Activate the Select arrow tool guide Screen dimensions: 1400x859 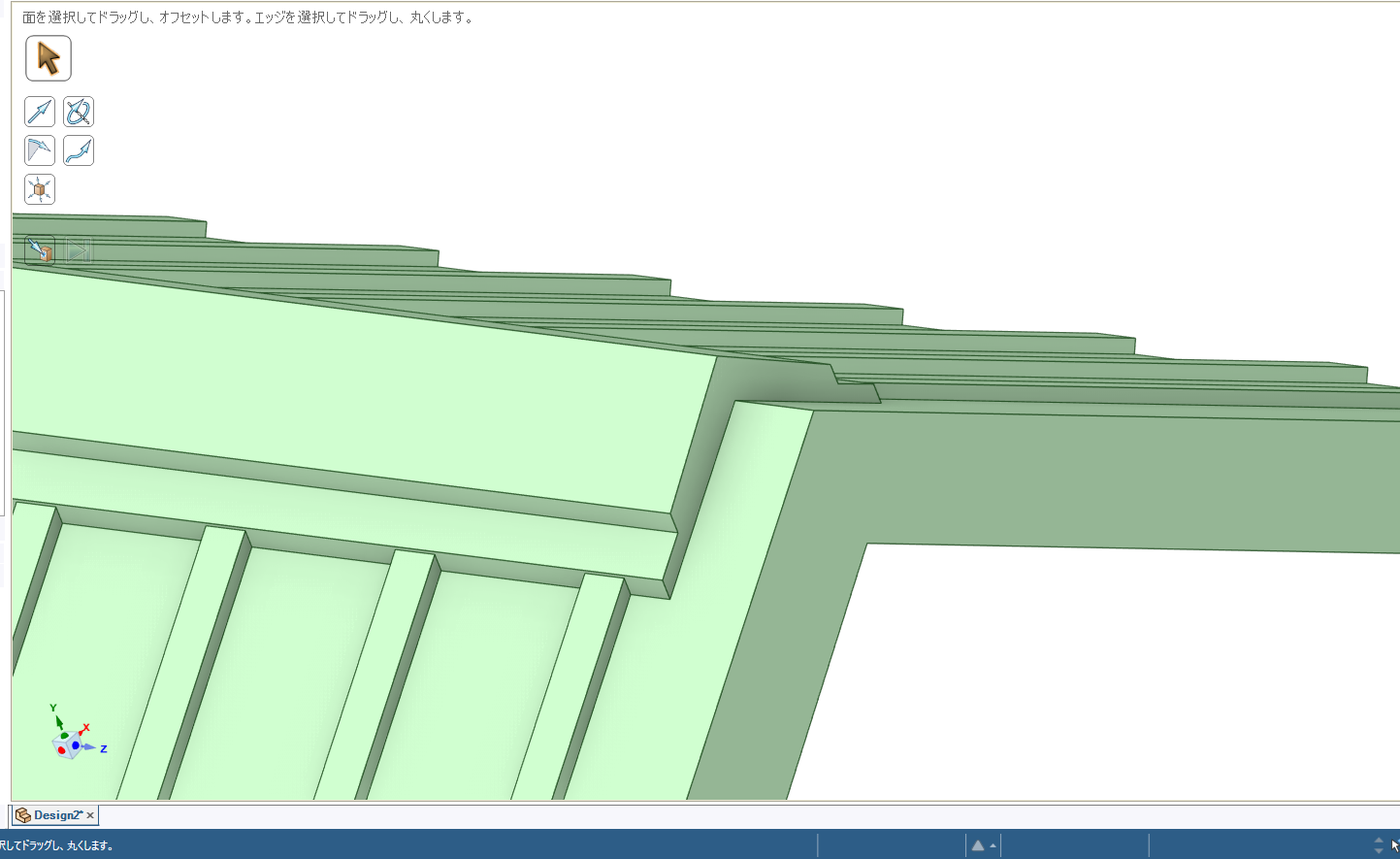[48, 58]
